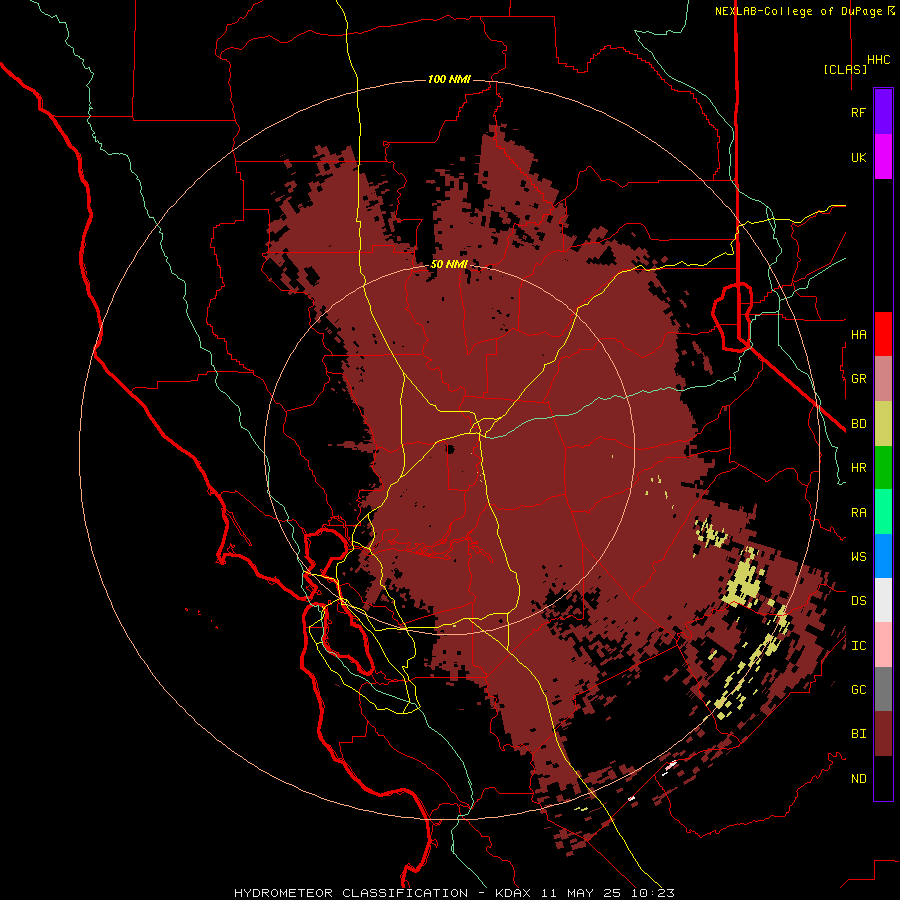The image size is (900, 900).
Task: Click the BI dark-red legend swatch
Action: 883,734
